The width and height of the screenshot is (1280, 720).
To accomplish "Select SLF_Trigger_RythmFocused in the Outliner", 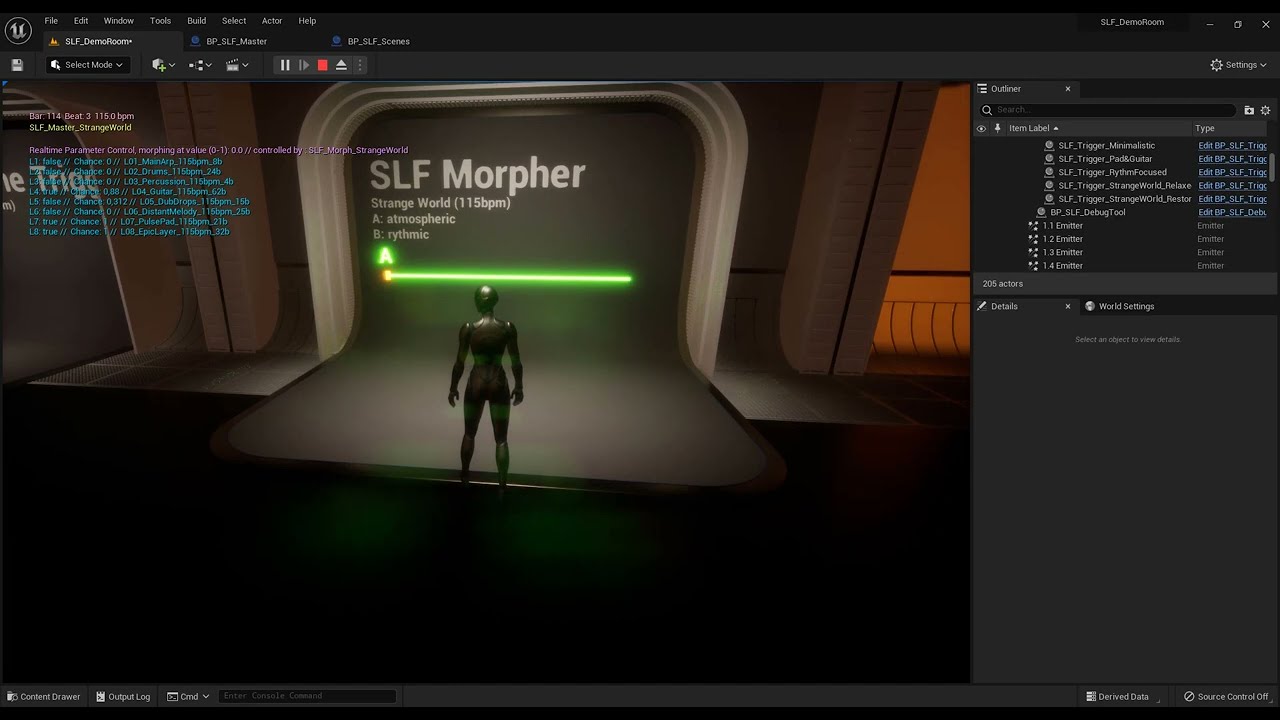I will [x=1112, y=172].
